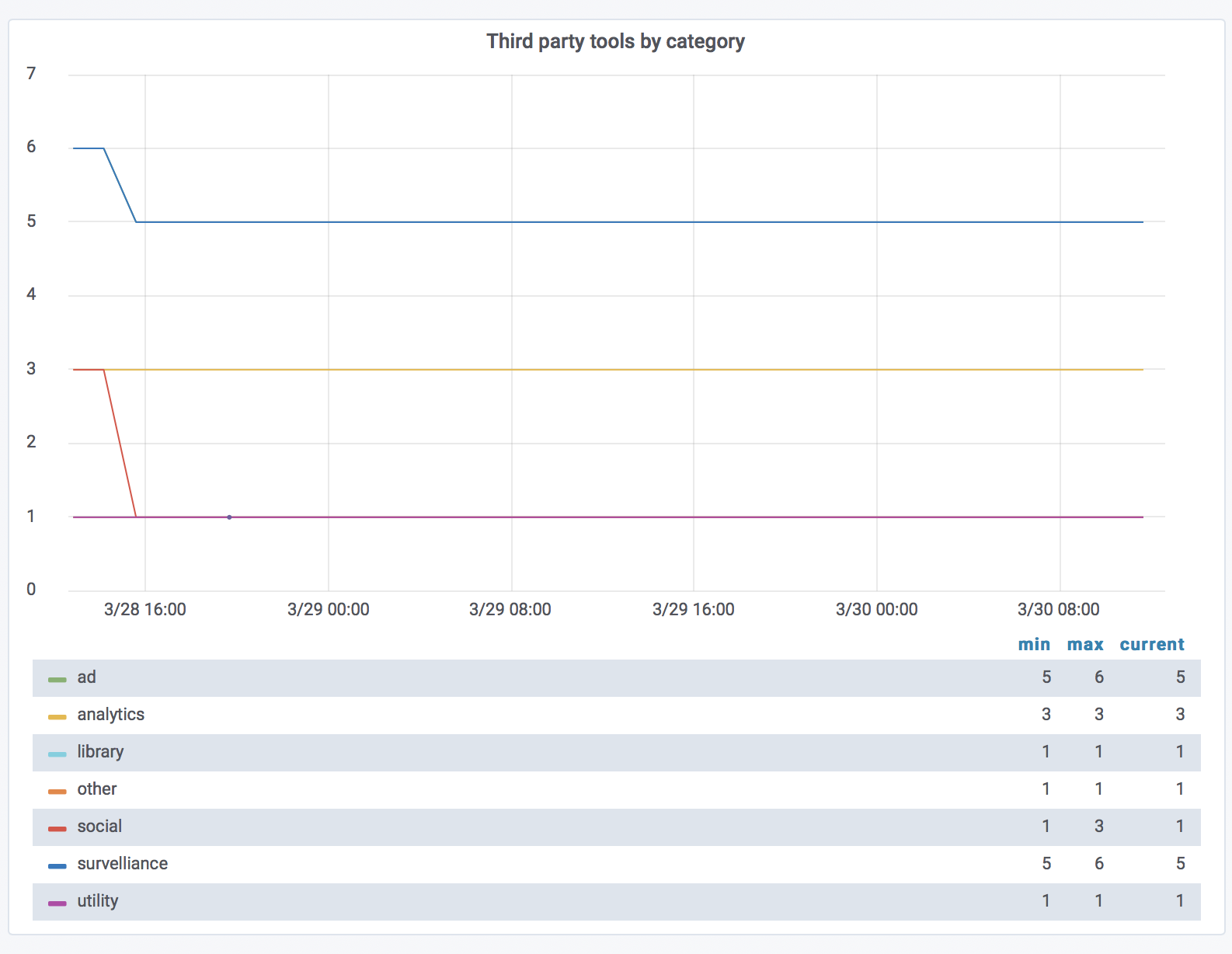Viewport: 1232px width, 954px height.
Task: Open the 'Third party tools by category' panel title
Action: point(615,41)
